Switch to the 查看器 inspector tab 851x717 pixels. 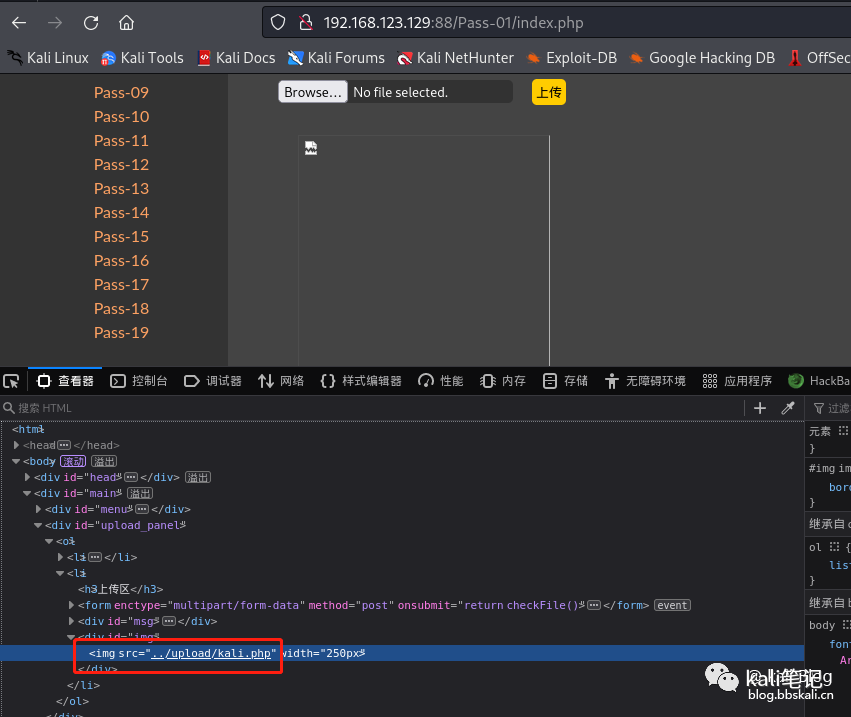(65, 381)
